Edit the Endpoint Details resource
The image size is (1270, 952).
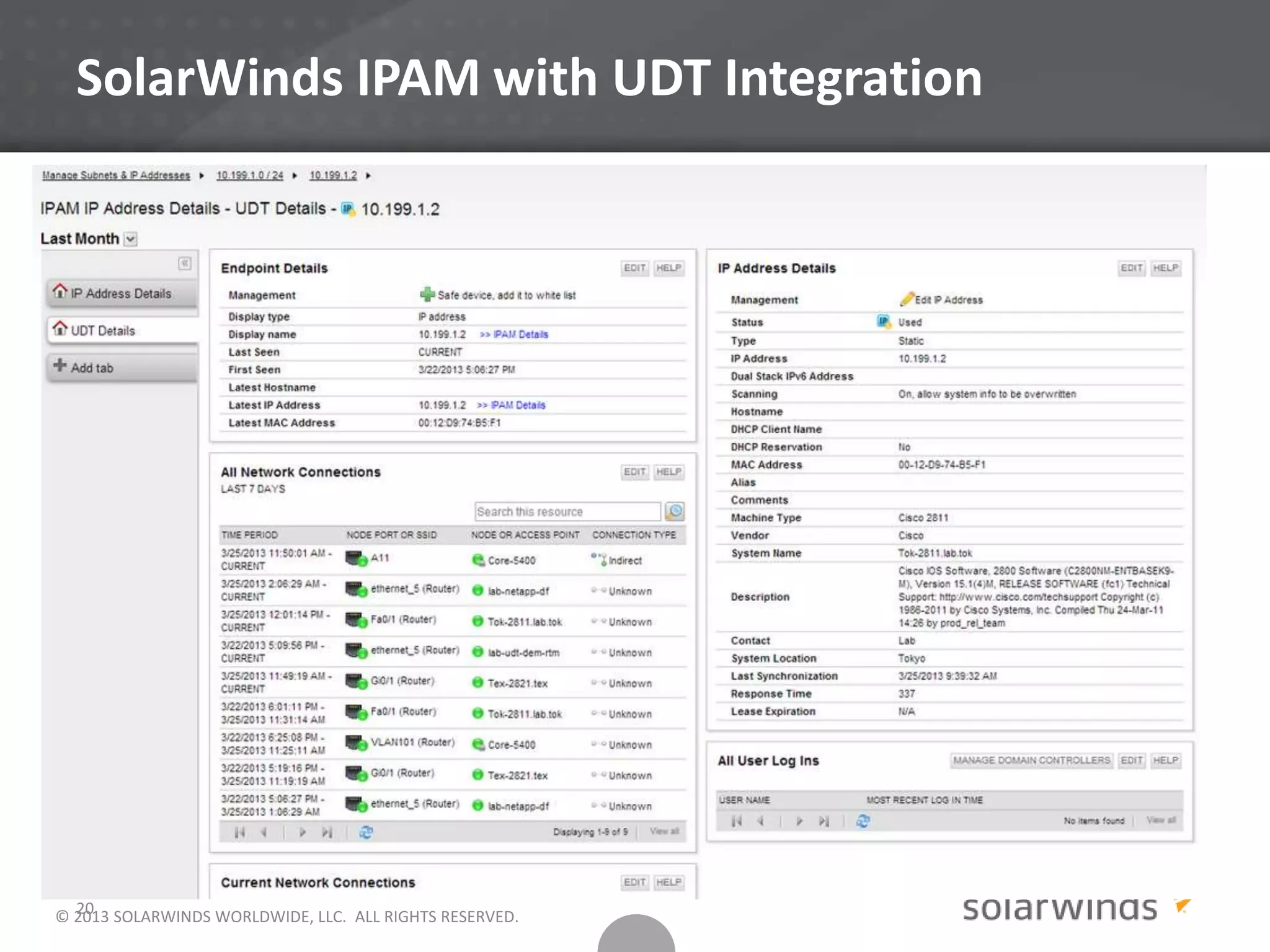point(634,268)
